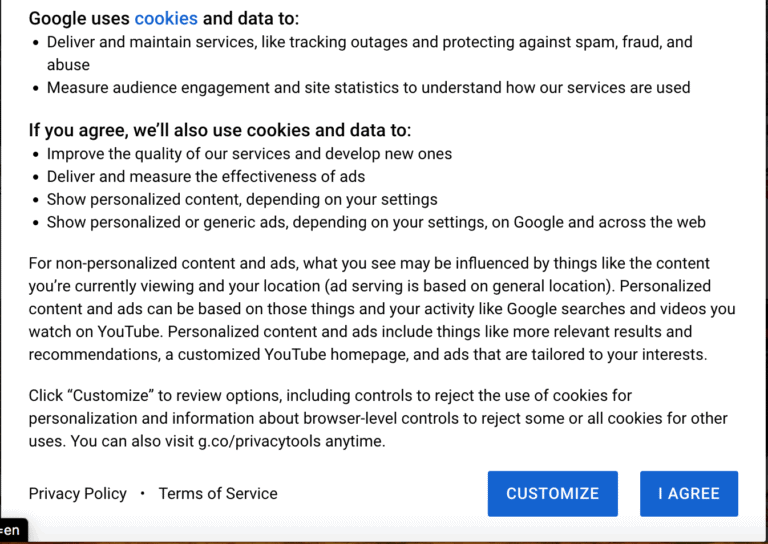Image resolution: width=768 pixels, height=544 pixels.
Task: Open the Terms of Service link
Action: 218,494
